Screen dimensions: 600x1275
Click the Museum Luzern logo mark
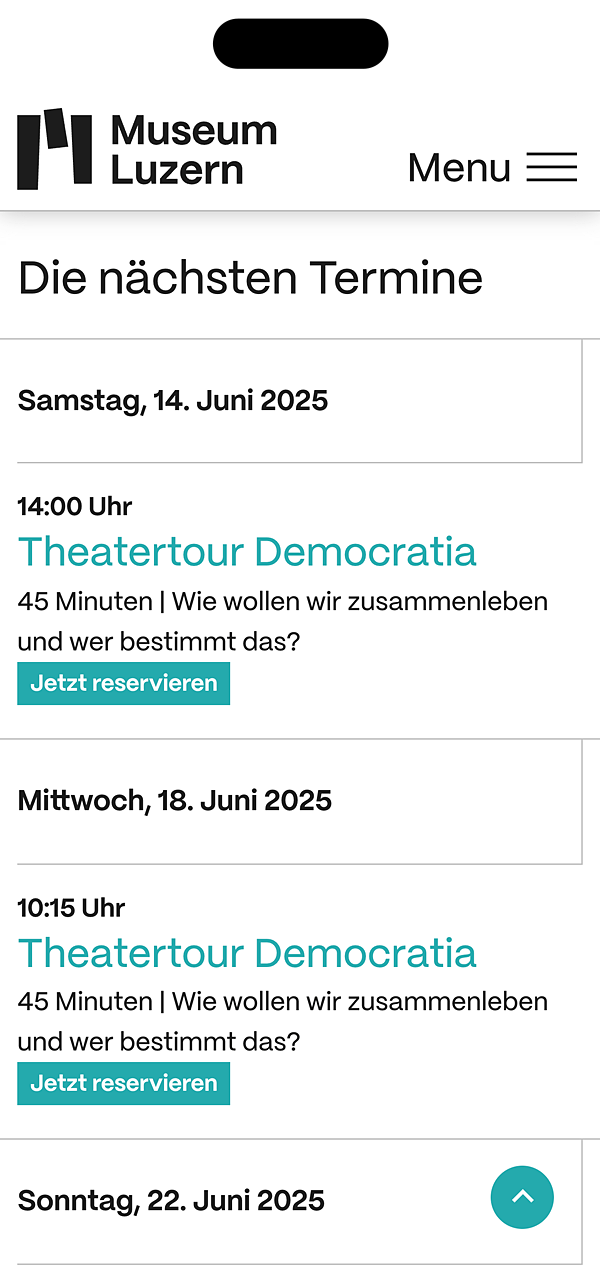click(x=54, y=149)
